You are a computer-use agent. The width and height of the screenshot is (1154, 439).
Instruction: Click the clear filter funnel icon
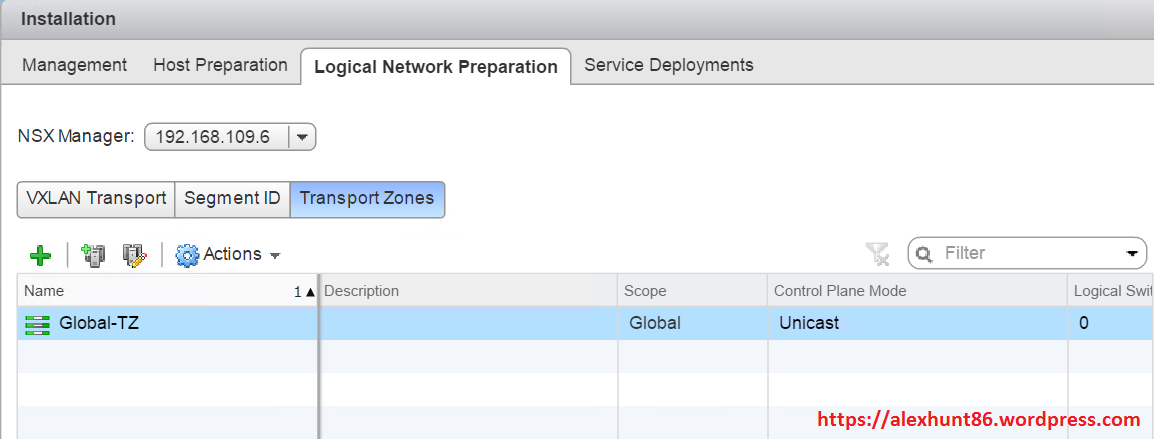point(878,254)
